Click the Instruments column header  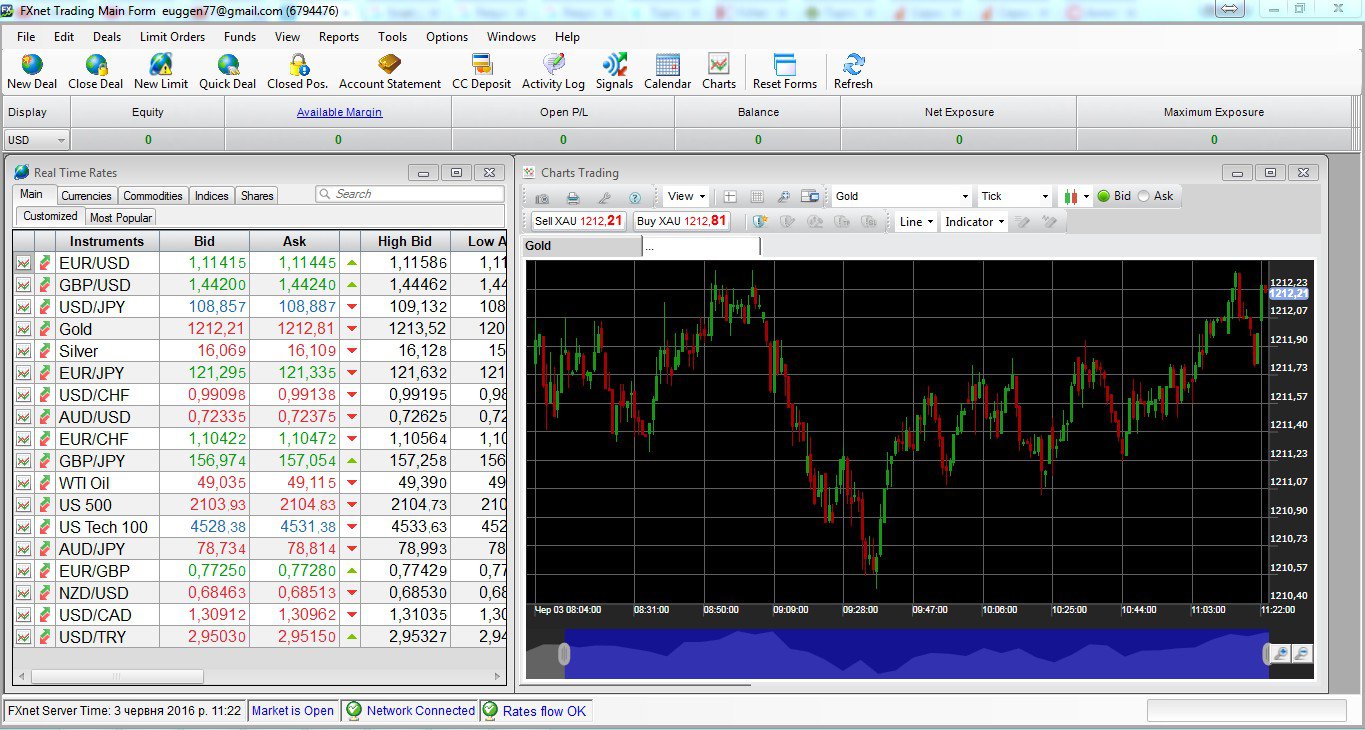tap(107, 241)
